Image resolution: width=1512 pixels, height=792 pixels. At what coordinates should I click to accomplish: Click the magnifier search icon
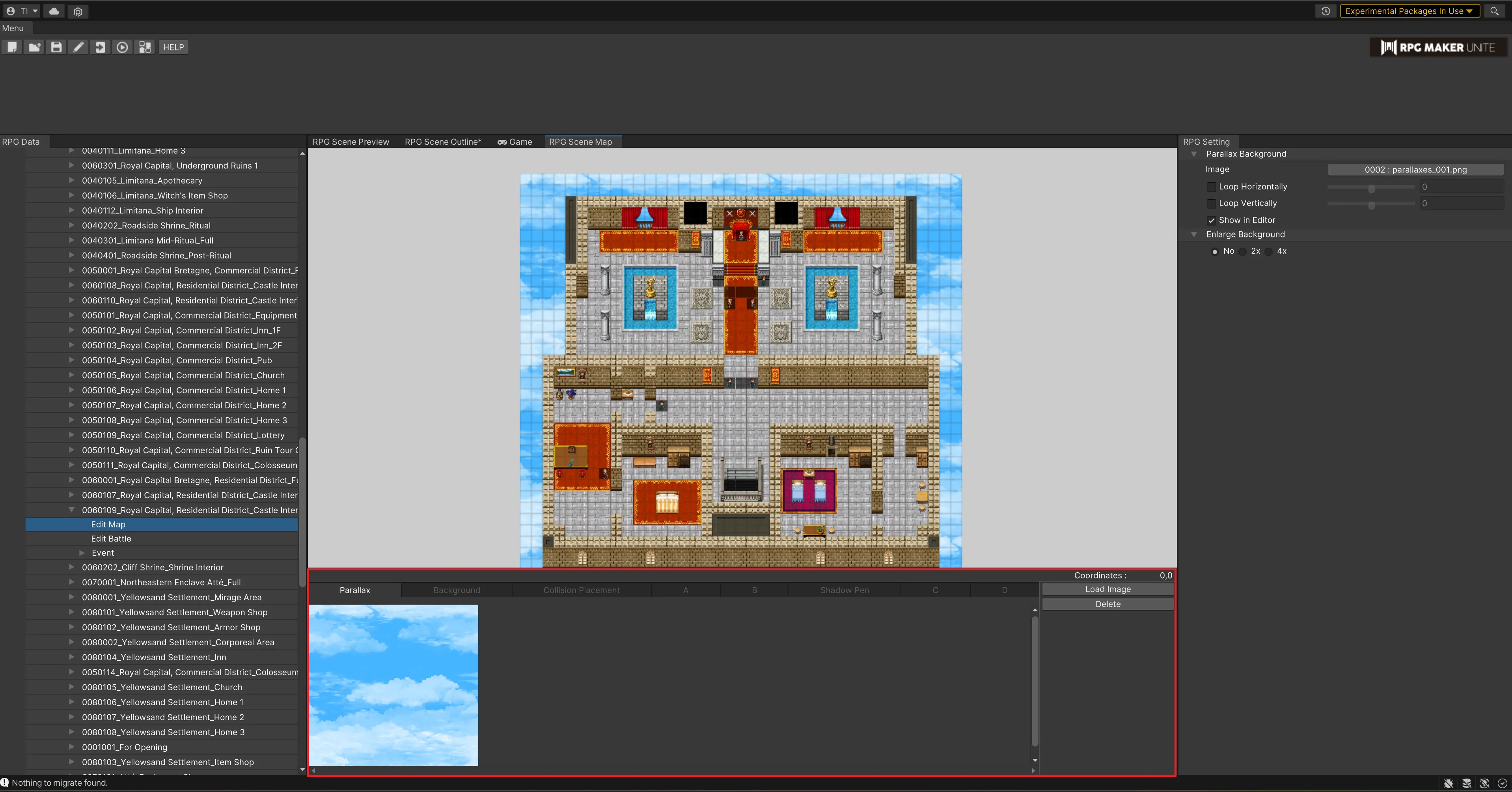(1494, 11)
